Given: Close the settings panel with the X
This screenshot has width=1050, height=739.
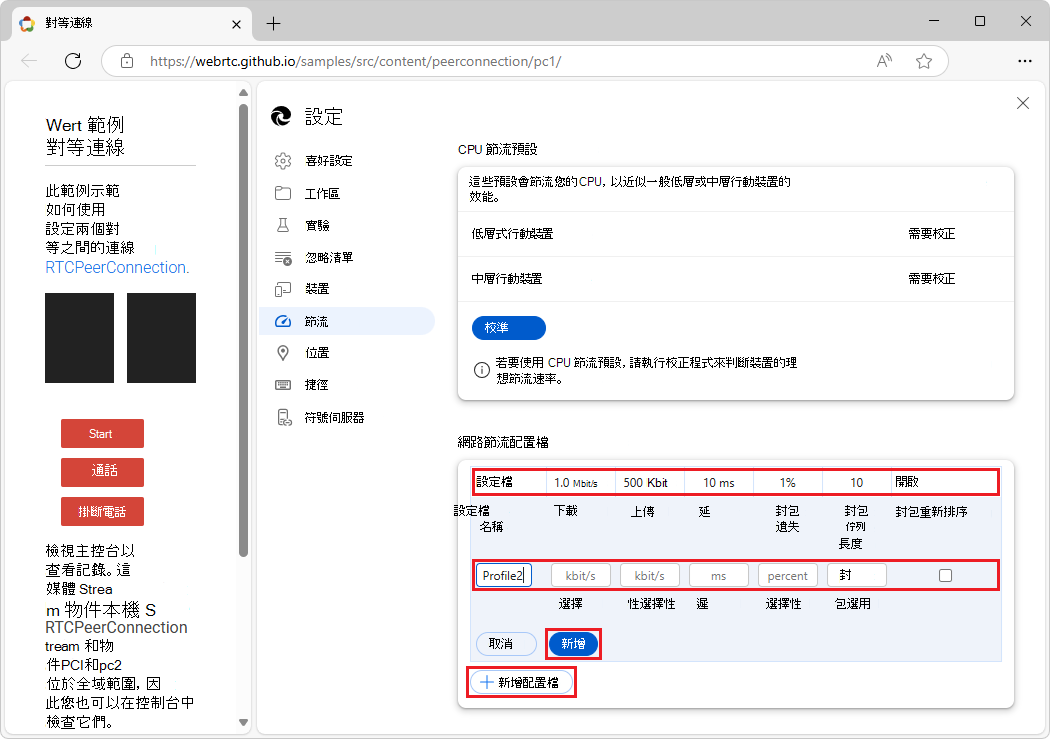Looking at the screenshot, I should tap(1022, 103).
